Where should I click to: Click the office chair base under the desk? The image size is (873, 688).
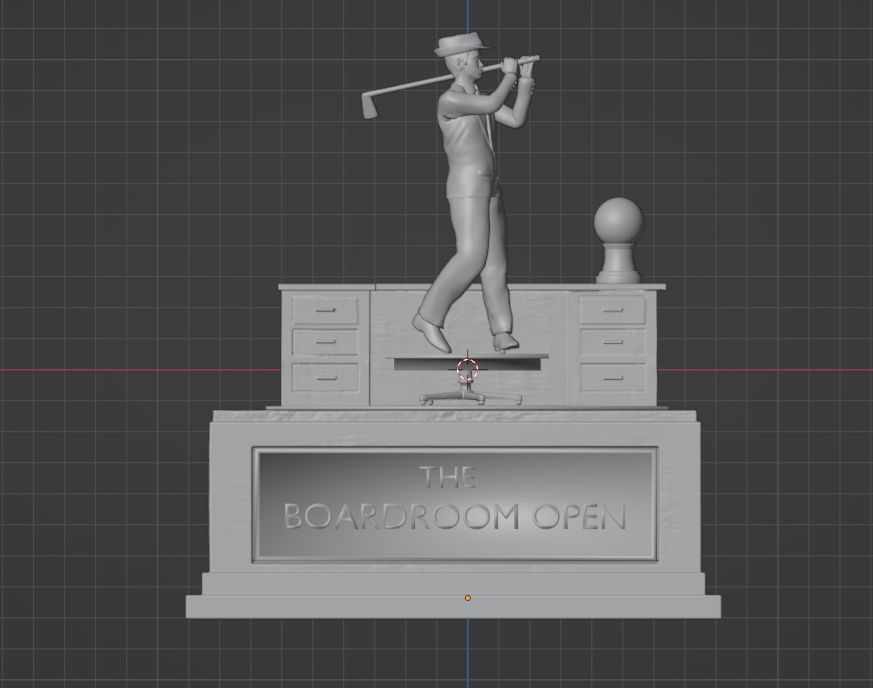point(469,398)
